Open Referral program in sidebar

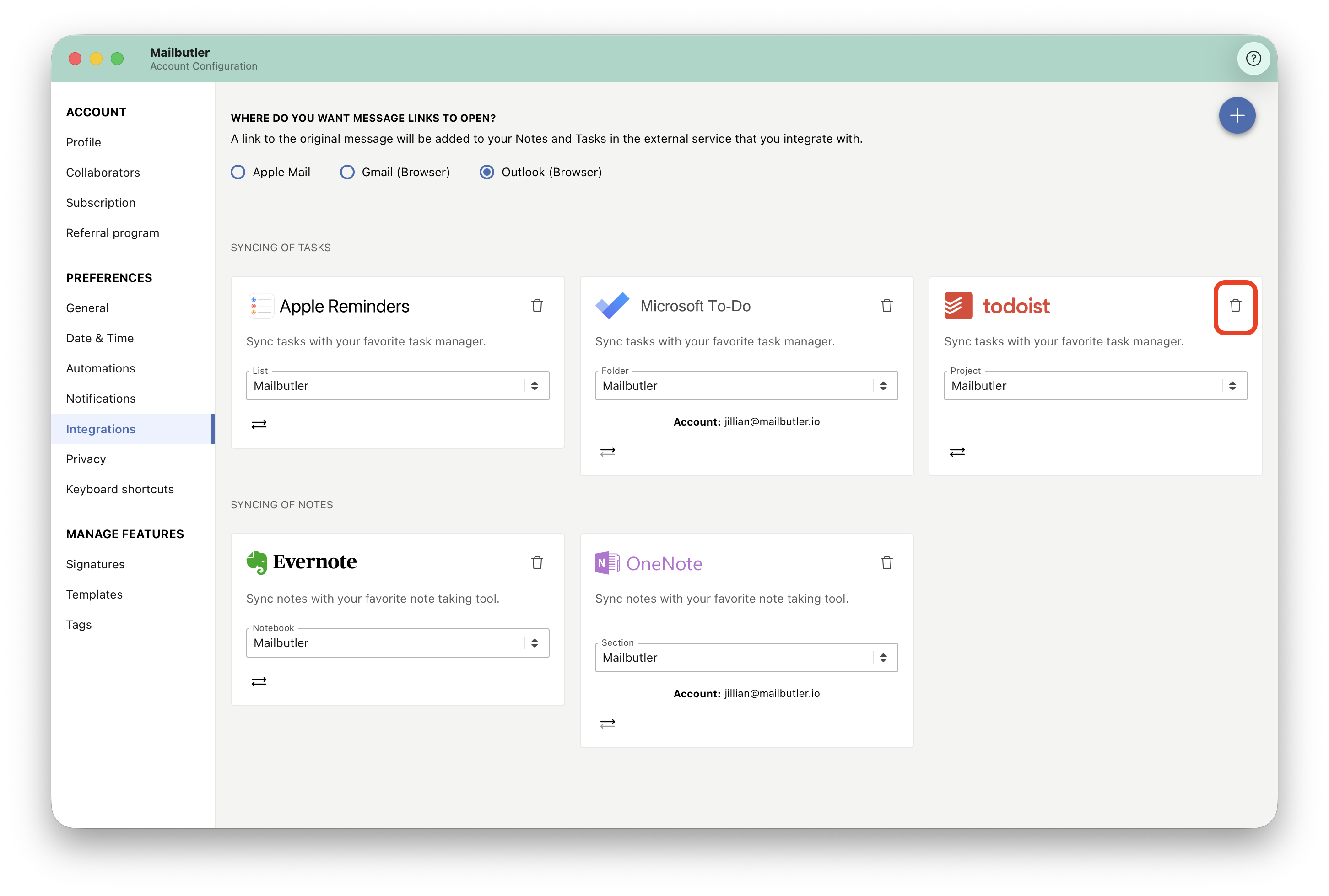[113, 233]
